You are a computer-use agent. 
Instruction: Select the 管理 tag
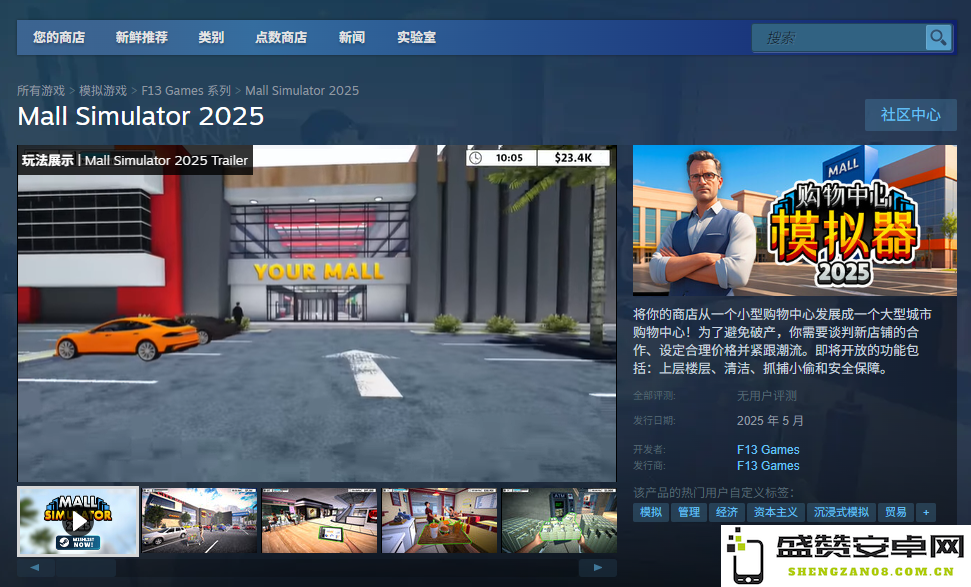point(689,512)
